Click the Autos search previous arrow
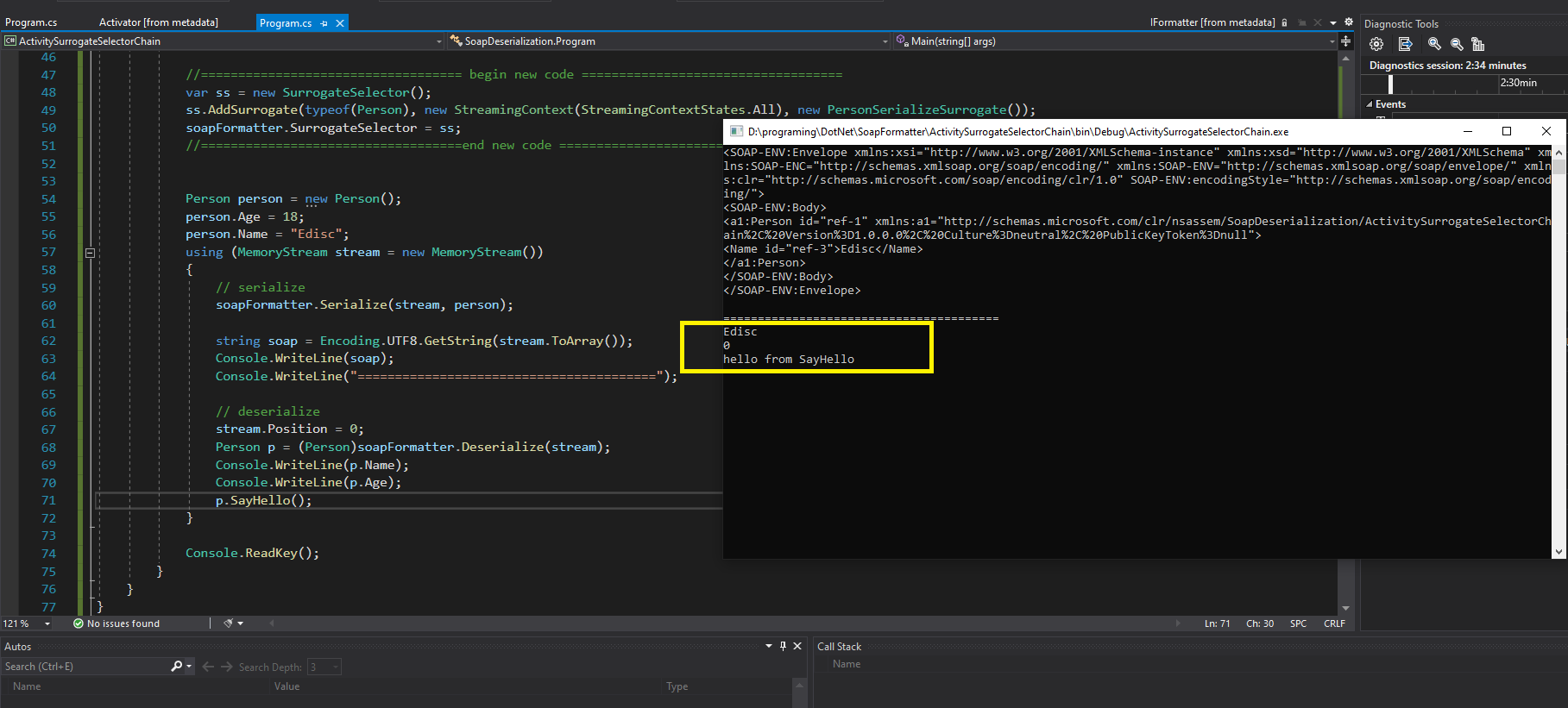Screen dimensions: 1568x708 point(208,667)
